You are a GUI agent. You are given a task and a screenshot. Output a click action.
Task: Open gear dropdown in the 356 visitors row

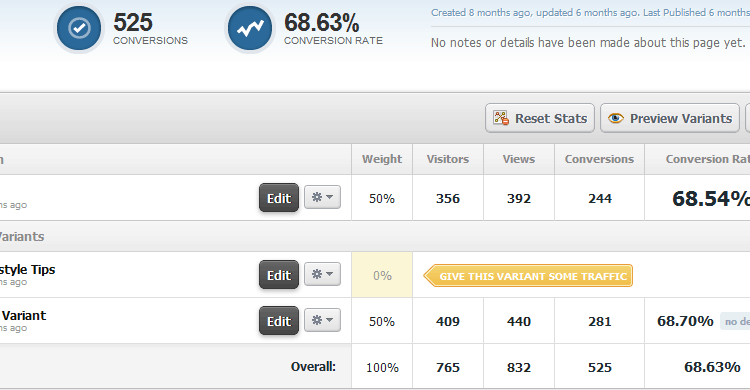click(322, 197)
